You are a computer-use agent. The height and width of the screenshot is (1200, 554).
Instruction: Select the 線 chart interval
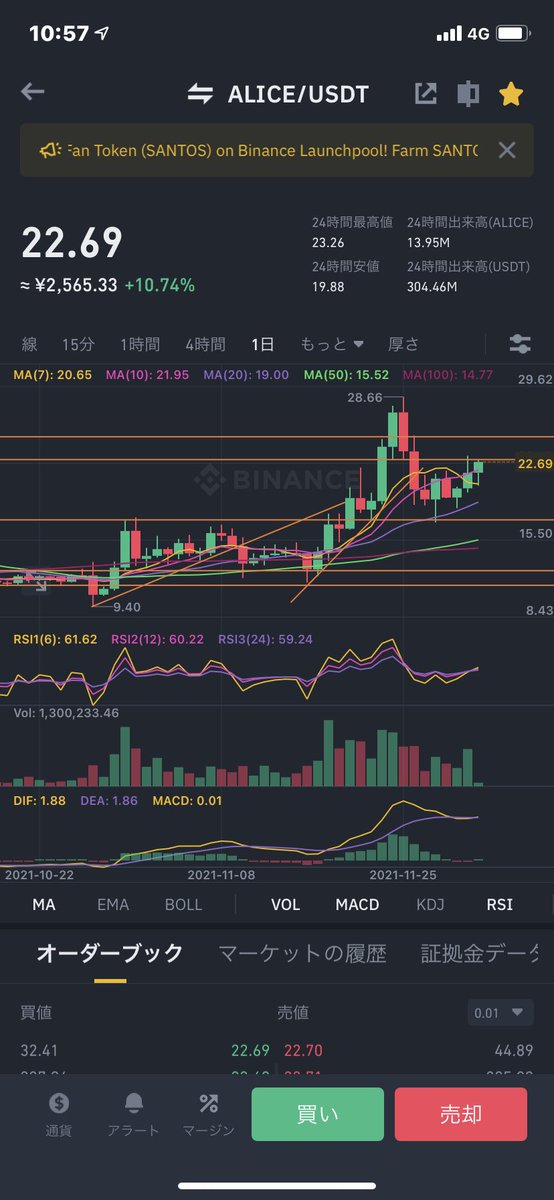coord(30,344)
